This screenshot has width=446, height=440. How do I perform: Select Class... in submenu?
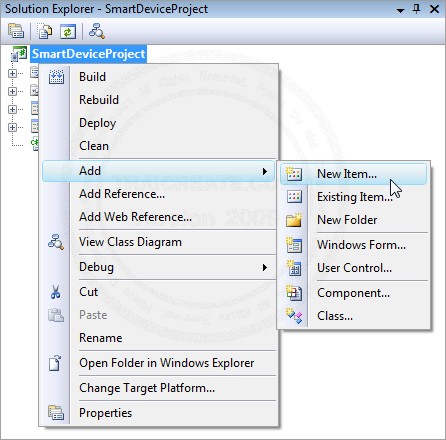354,316
